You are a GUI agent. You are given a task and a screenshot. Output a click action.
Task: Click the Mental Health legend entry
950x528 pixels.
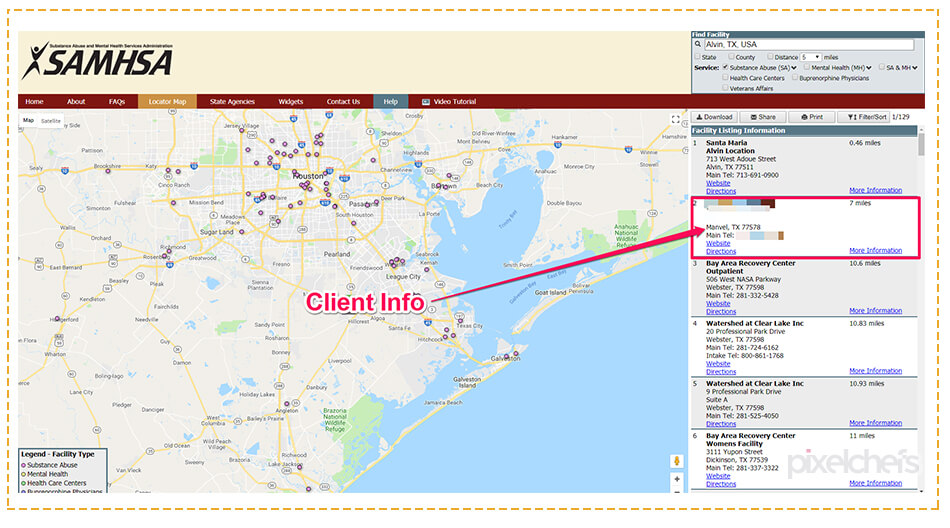44,474
